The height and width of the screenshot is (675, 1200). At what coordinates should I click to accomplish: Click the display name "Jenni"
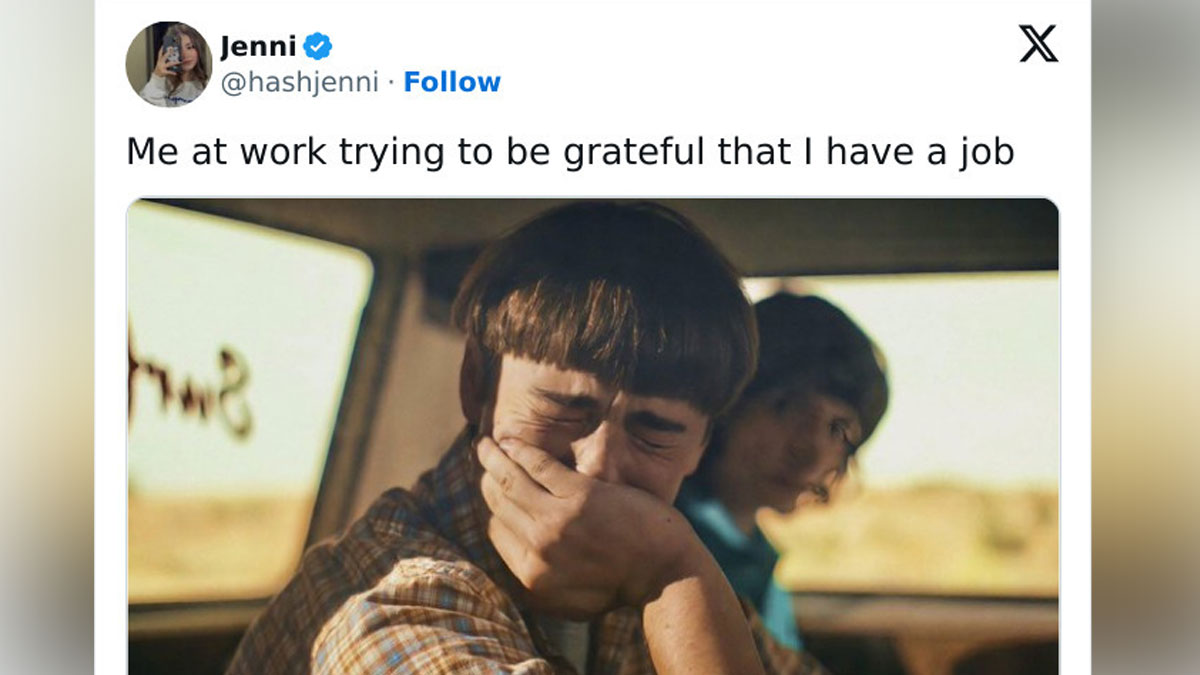(x=258, y=46)
